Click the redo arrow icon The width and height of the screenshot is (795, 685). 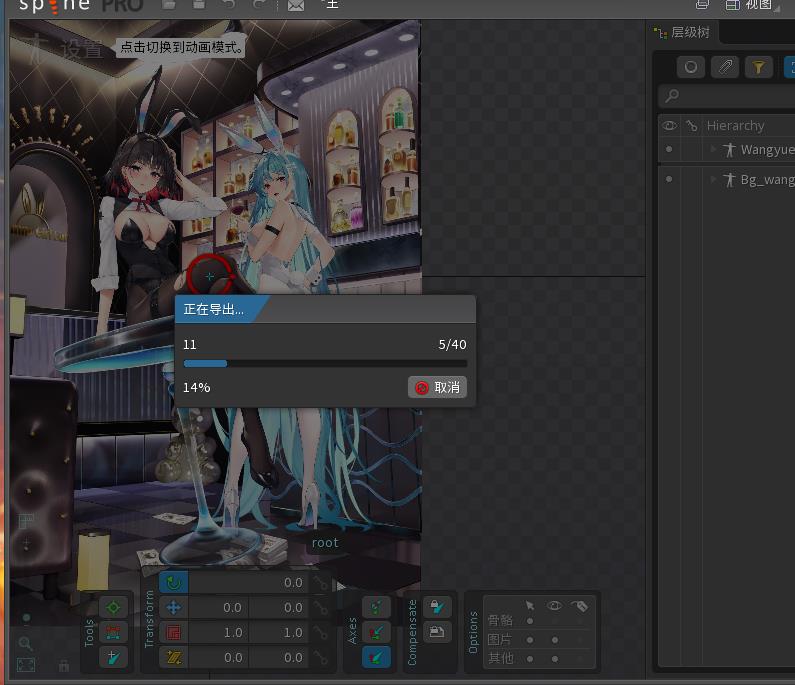(x=259, y=5)
